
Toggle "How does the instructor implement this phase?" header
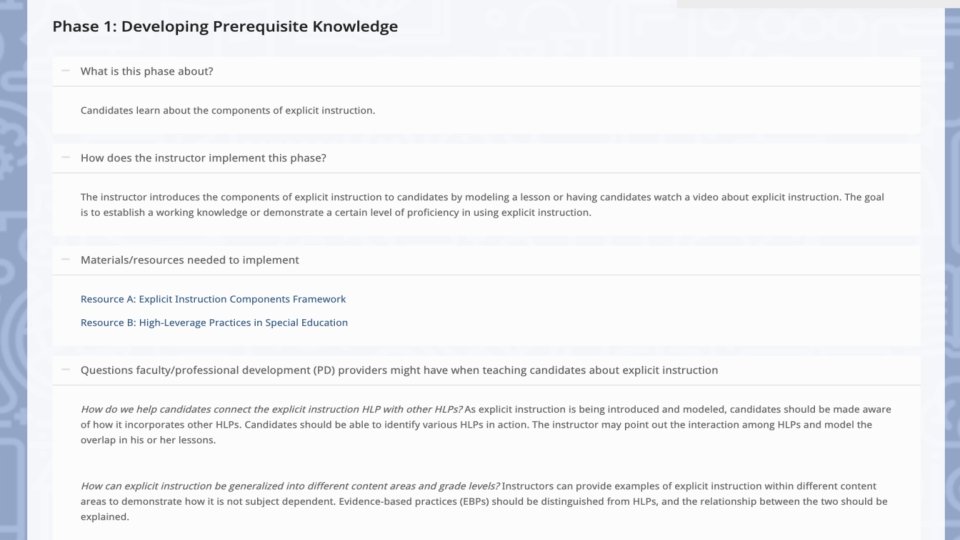[x=203, y=158]
